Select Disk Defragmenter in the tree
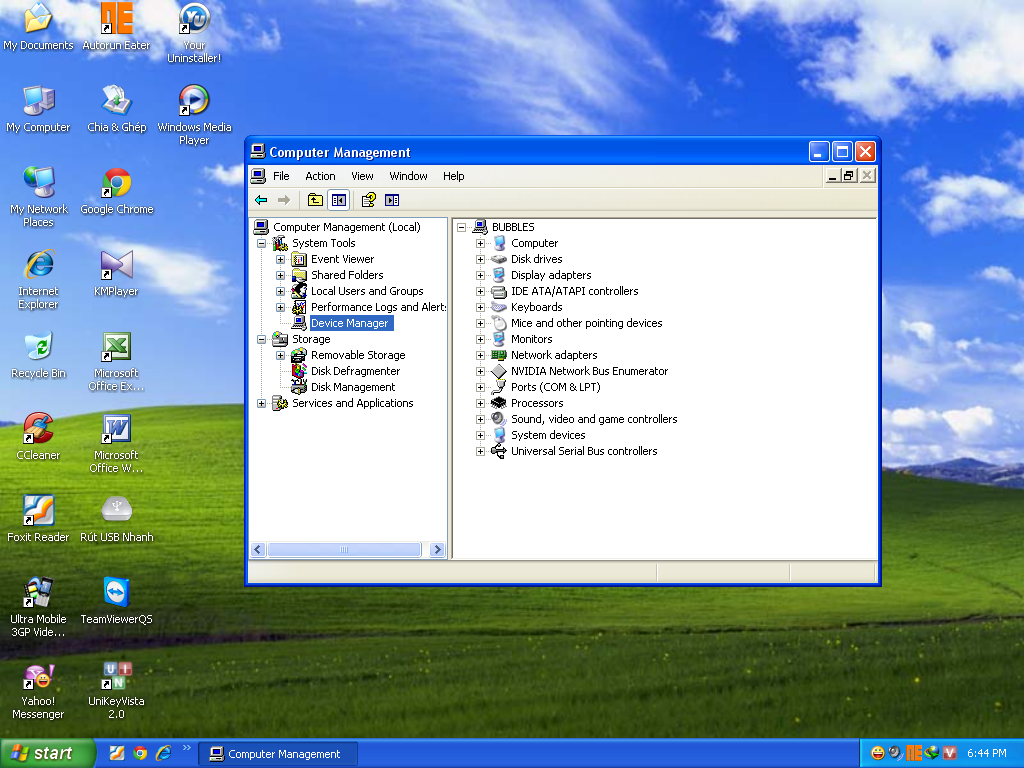 point(355,371)
